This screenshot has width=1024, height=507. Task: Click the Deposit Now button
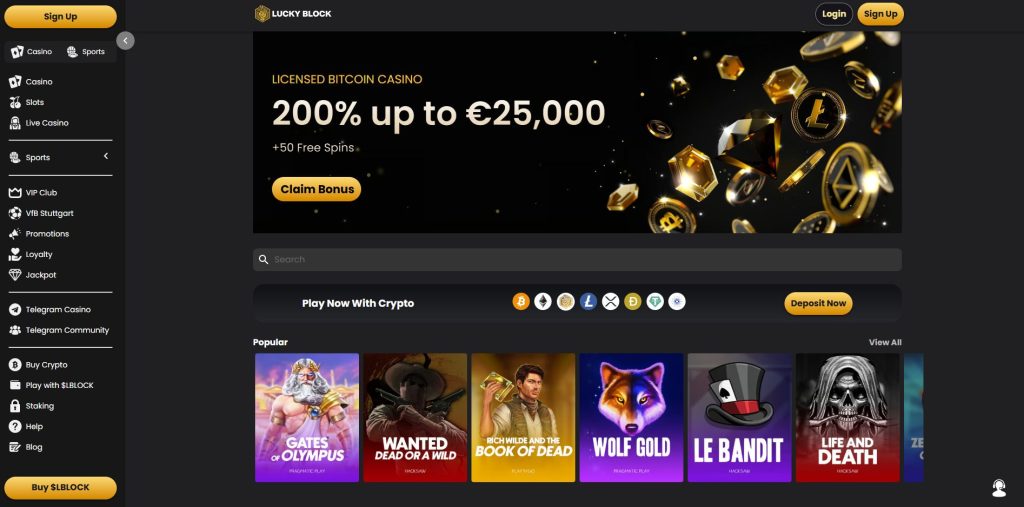818,303
